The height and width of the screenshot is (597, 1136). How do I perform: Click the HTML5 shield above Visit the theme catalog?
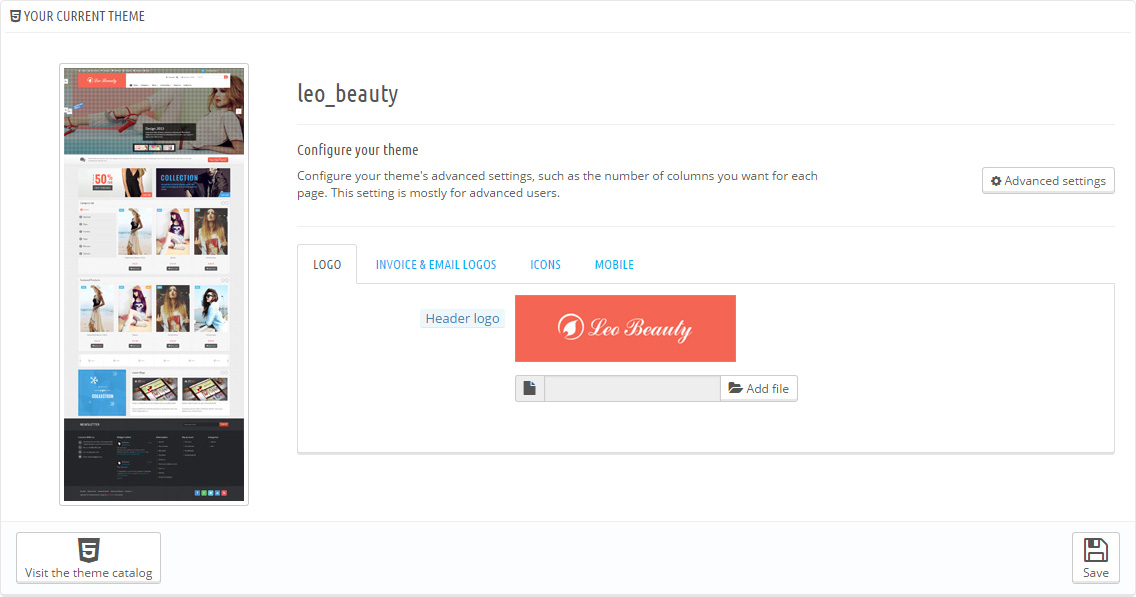click(89, 550)
